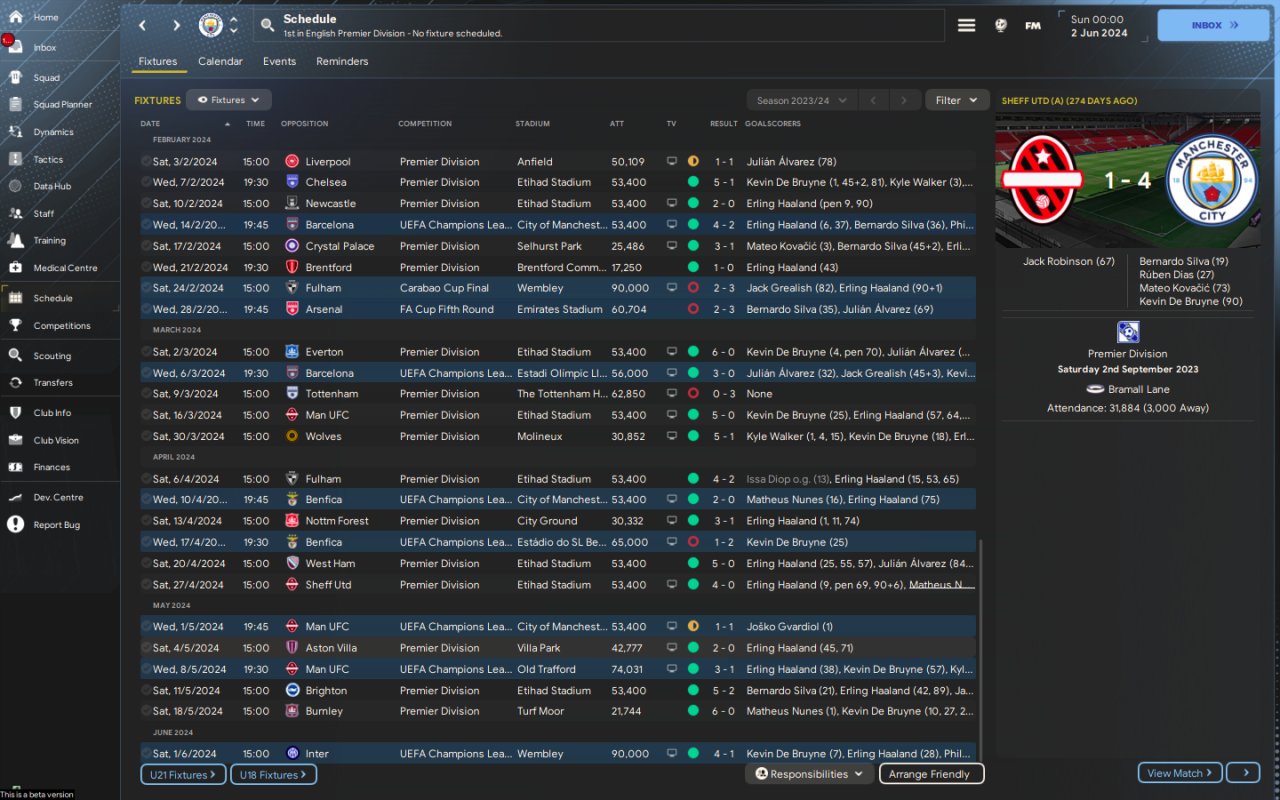Switch to the Calendar tab

click(x=220, y=62)
